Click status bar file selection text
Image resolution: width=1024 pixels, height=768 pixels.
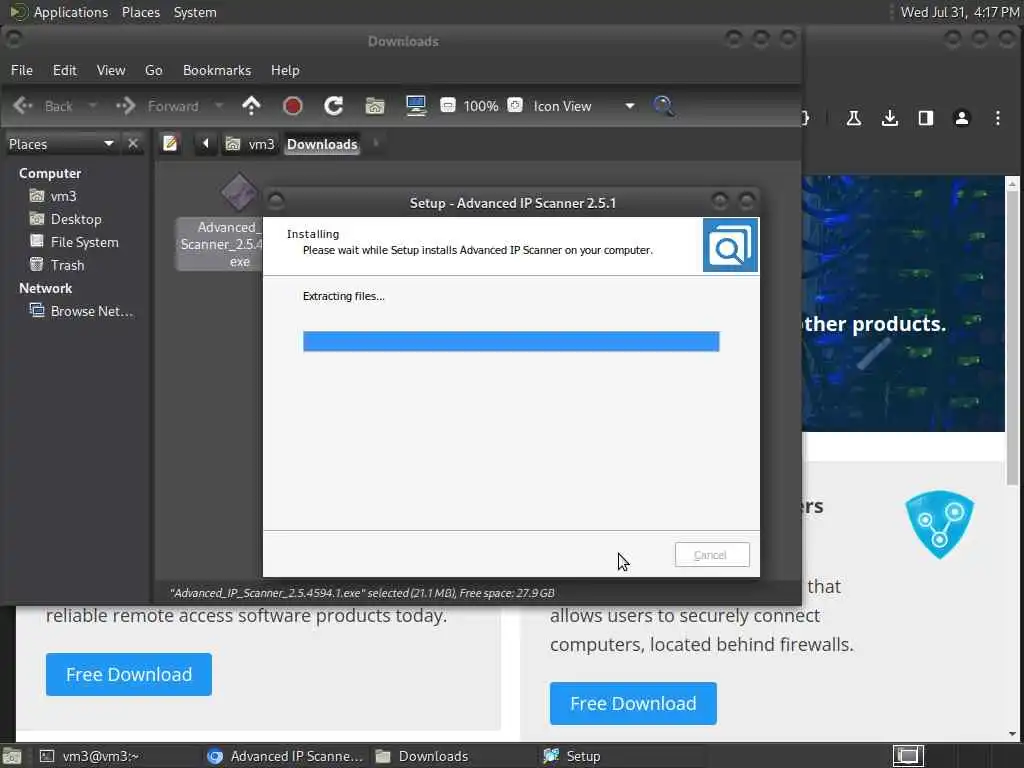tap(362, 593)
